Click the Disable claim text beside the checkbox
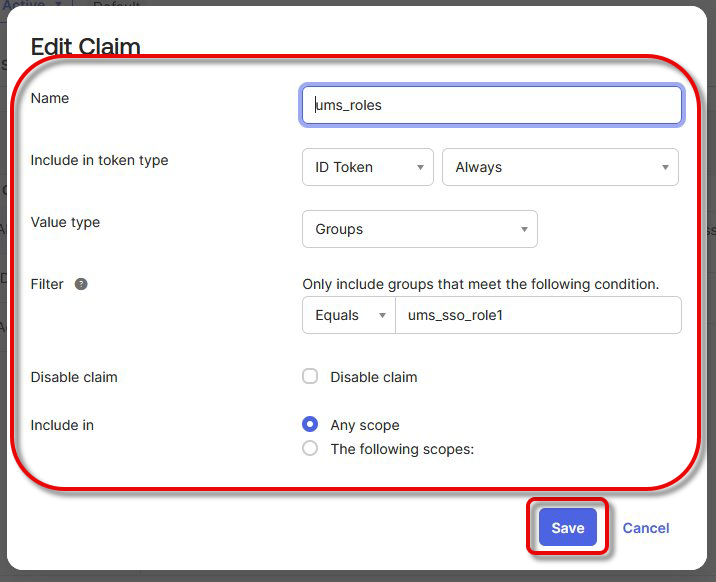 tap(373, 377)
